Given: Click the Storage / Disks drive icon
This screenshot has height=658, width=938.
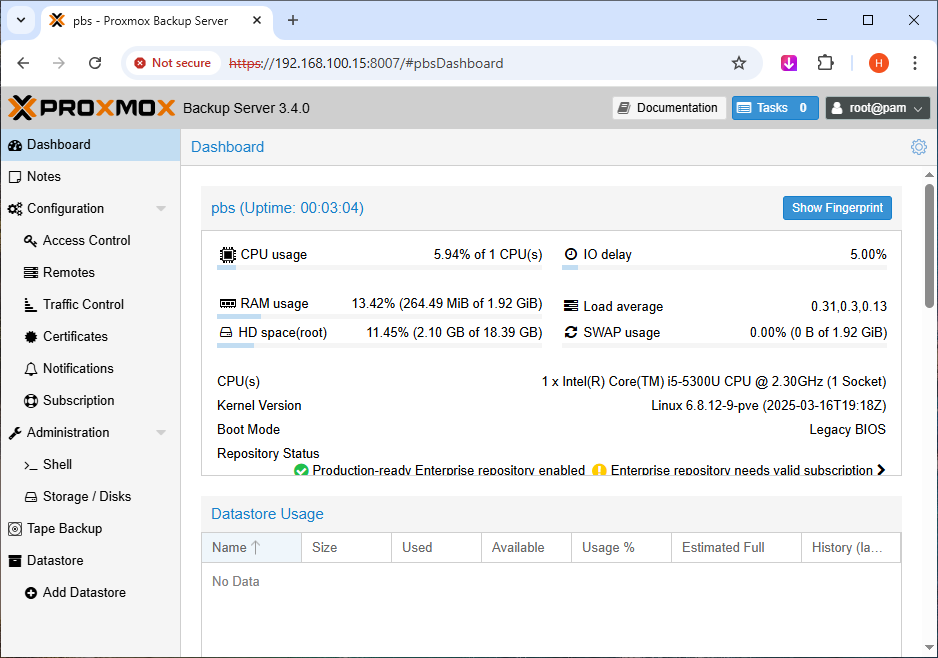Looking at the screenshot, I should 31,497.
